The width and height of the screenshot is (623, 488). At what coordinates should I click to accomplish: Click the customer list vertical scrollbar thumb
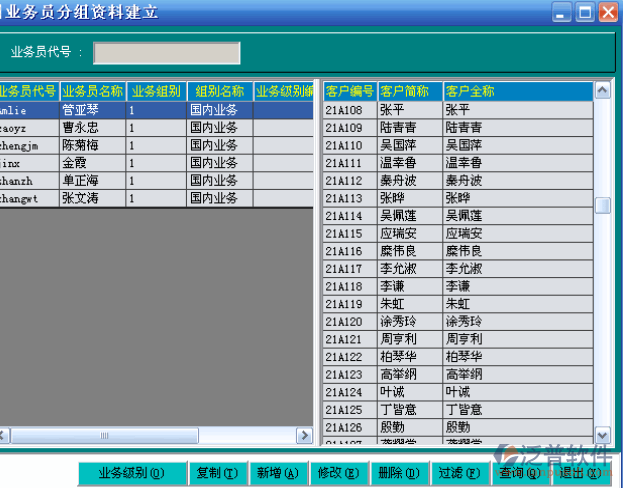pyautogui.click(x=602, y=206)
